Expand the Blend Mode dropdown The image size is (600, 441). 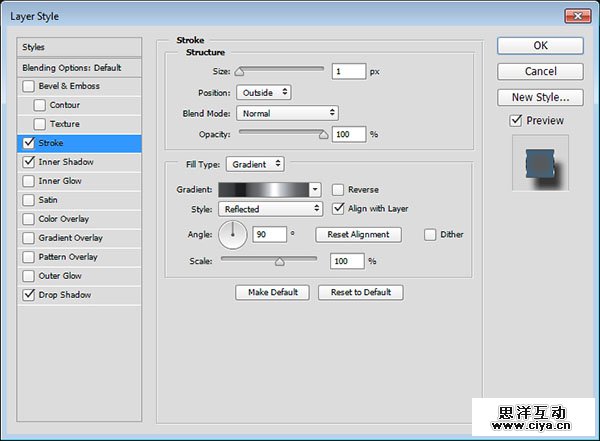point(287,113)
